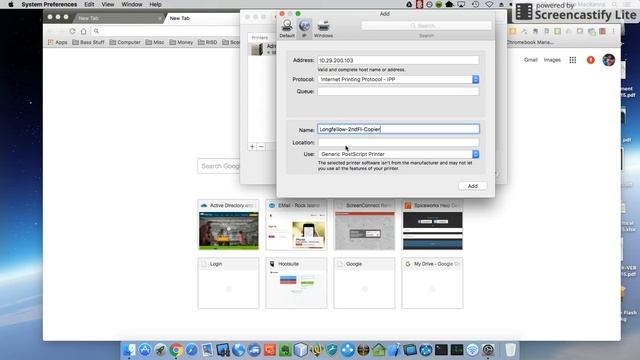This screenshot has height=360, width=640.
Task: Switch to the first New Tab in Chrome
Action: [x=118, y=18]
